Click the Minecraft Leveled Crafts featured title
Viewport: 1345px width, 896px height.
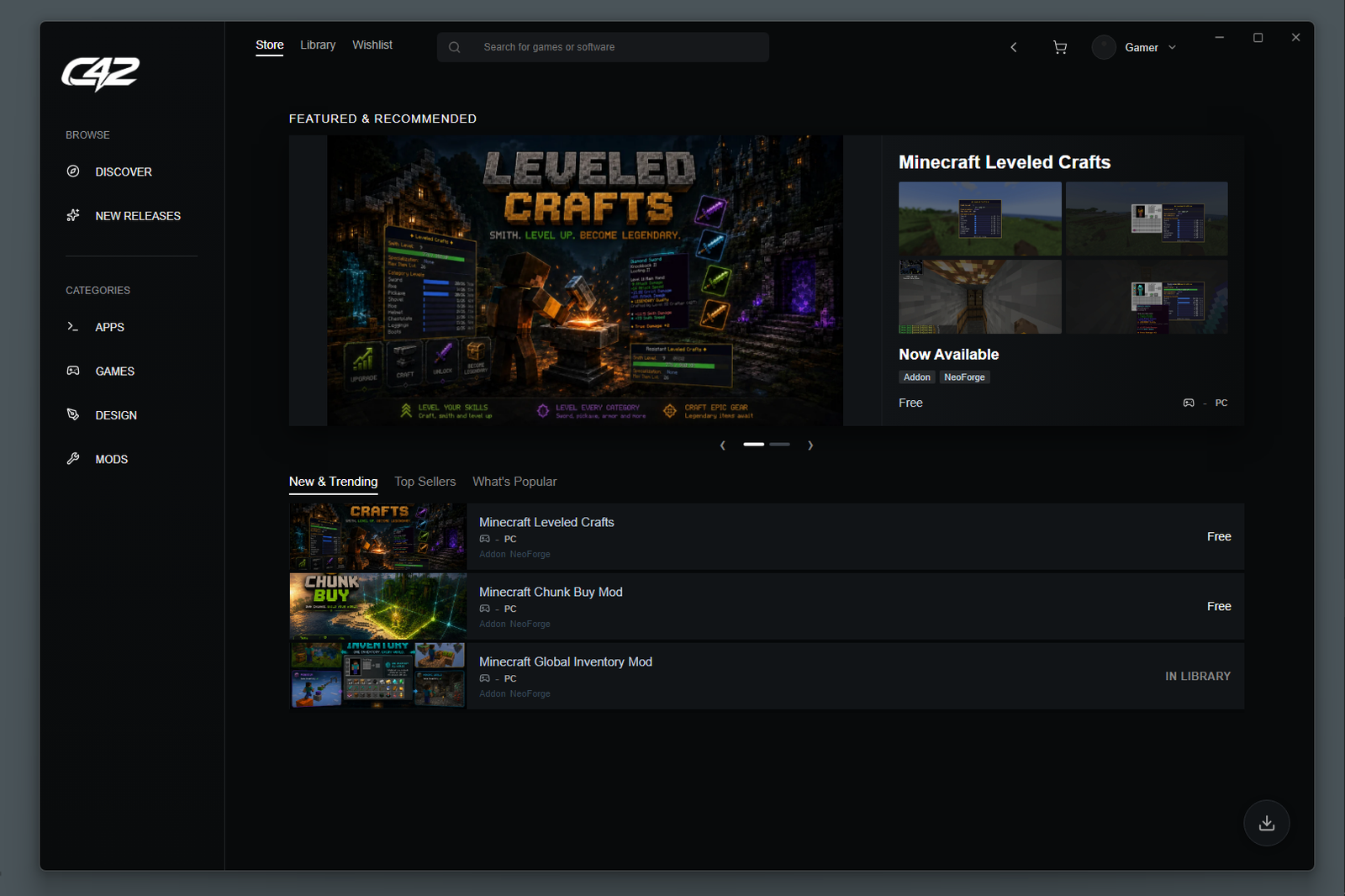[x=1005, y=162]
